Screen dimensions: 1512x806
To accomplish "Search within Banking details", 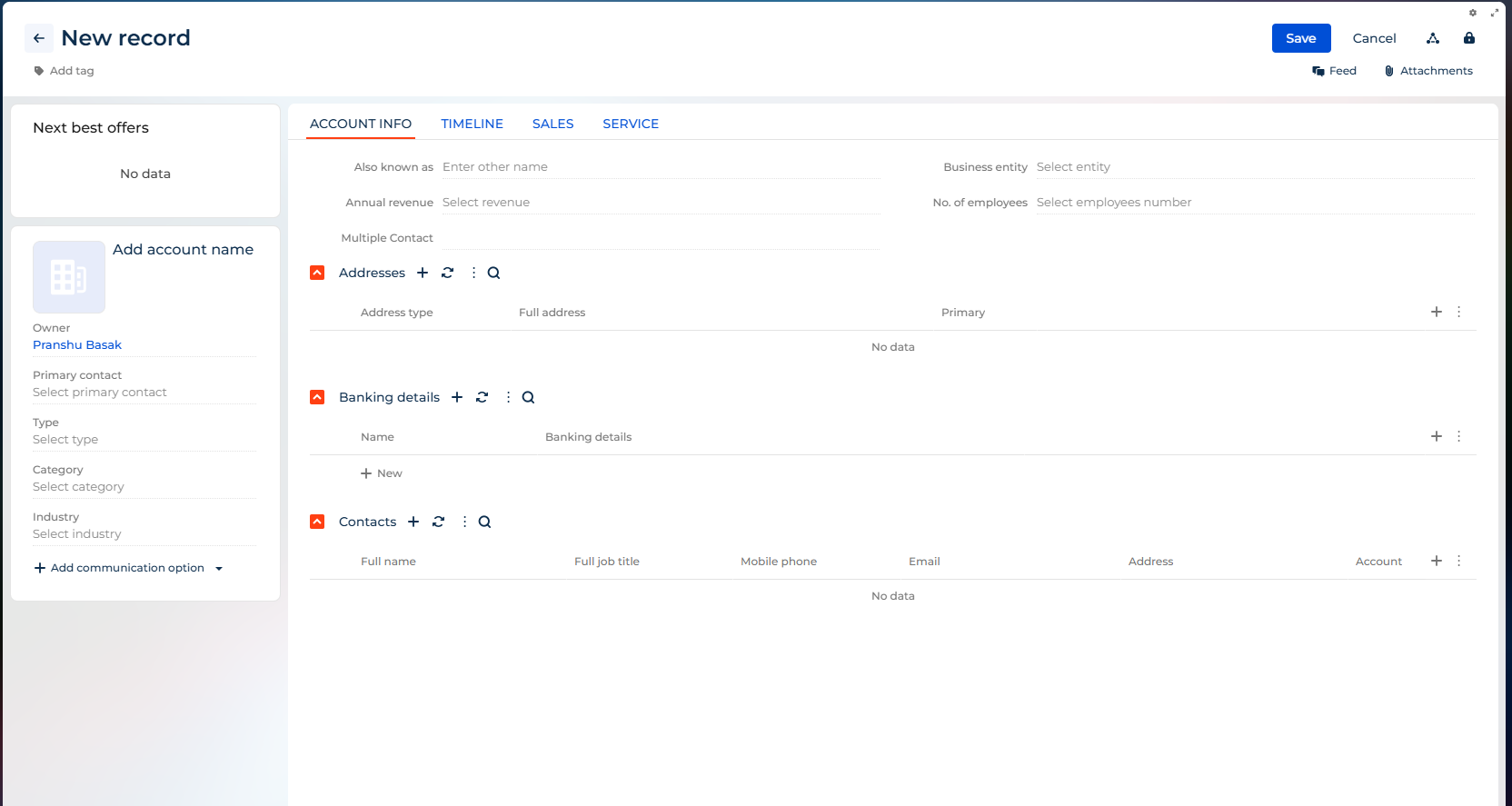I will coord(528,397).
